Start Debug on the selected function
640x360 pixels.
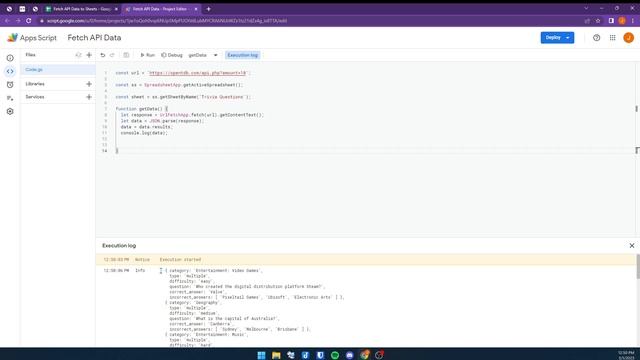click(x=172, y=55)
